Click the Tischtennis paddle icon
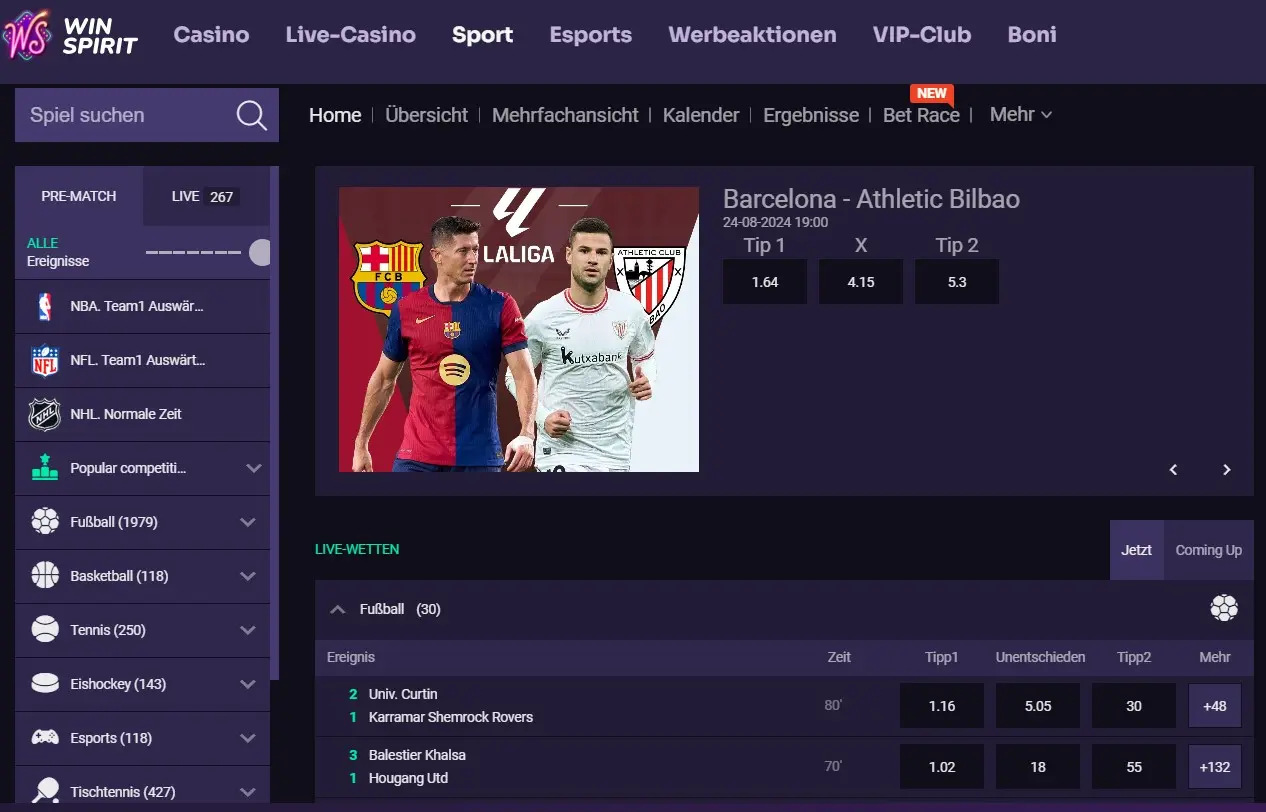 click(45, 791)
